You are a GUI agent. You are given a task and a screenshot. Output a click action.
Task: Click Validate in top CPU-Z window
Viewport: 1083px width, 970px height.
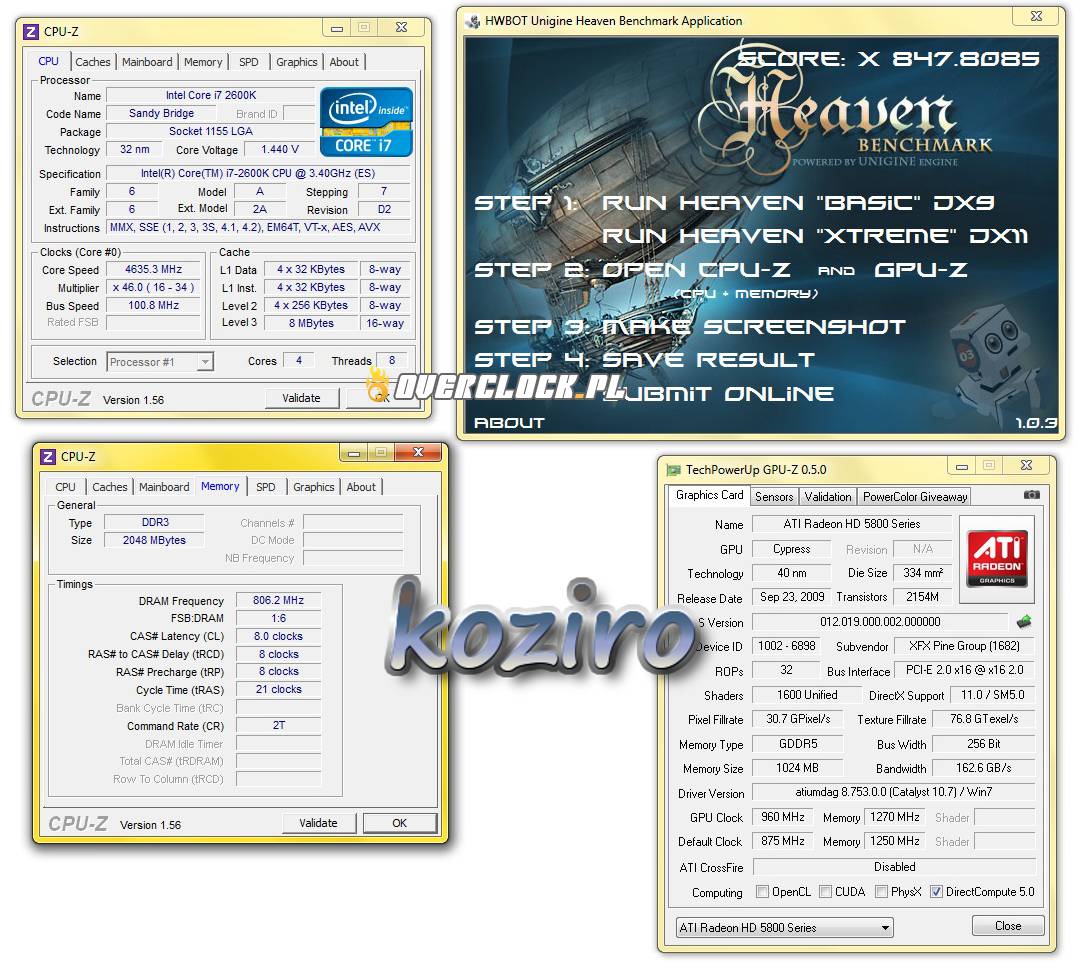301,398
